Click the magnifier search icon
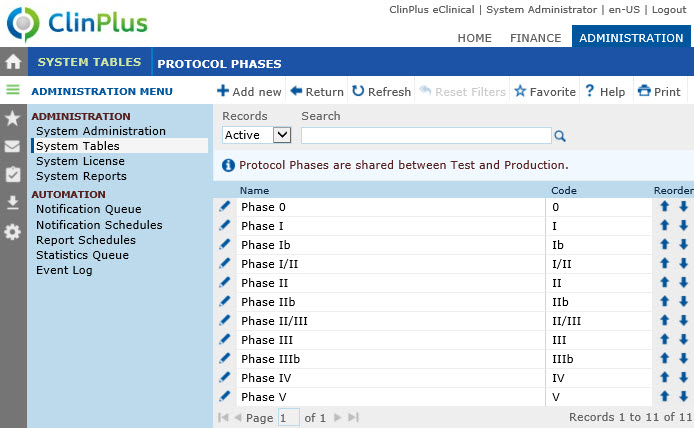The height and width of the screenshot is (428, 694). (x=560, y=136)
